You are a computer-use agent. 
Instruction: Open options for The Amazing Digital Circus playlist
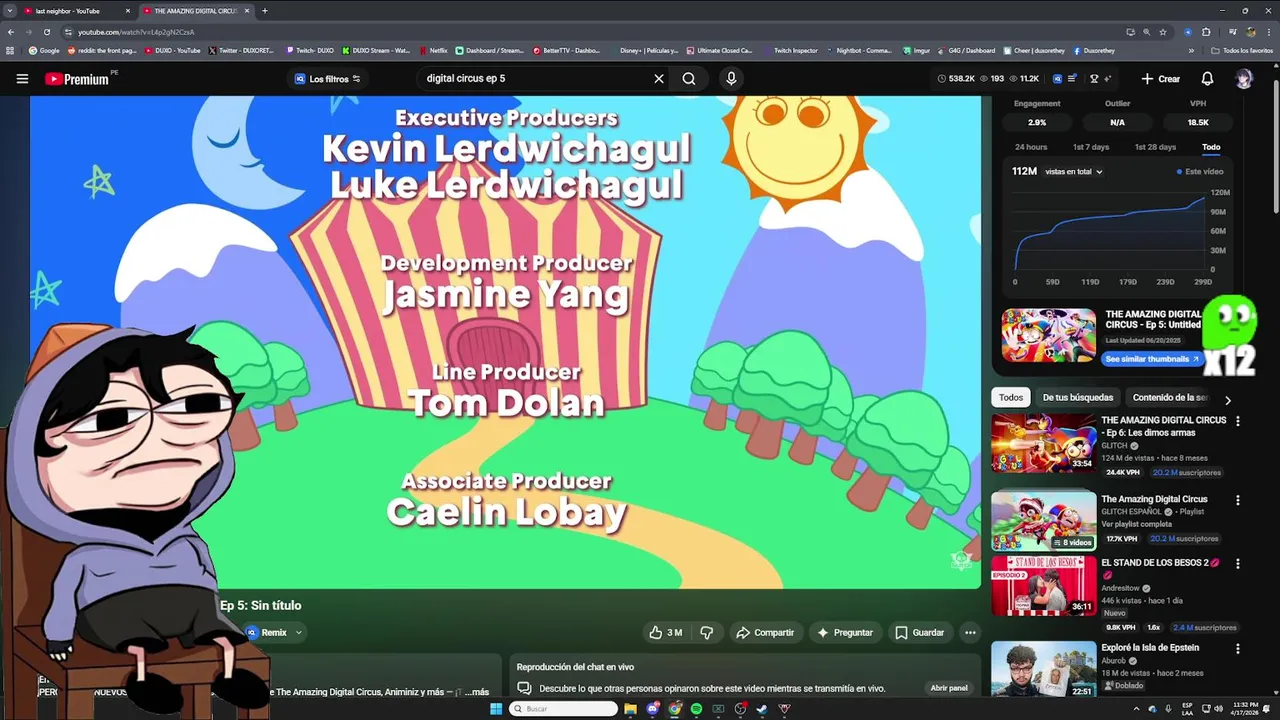coord(1238,500)
